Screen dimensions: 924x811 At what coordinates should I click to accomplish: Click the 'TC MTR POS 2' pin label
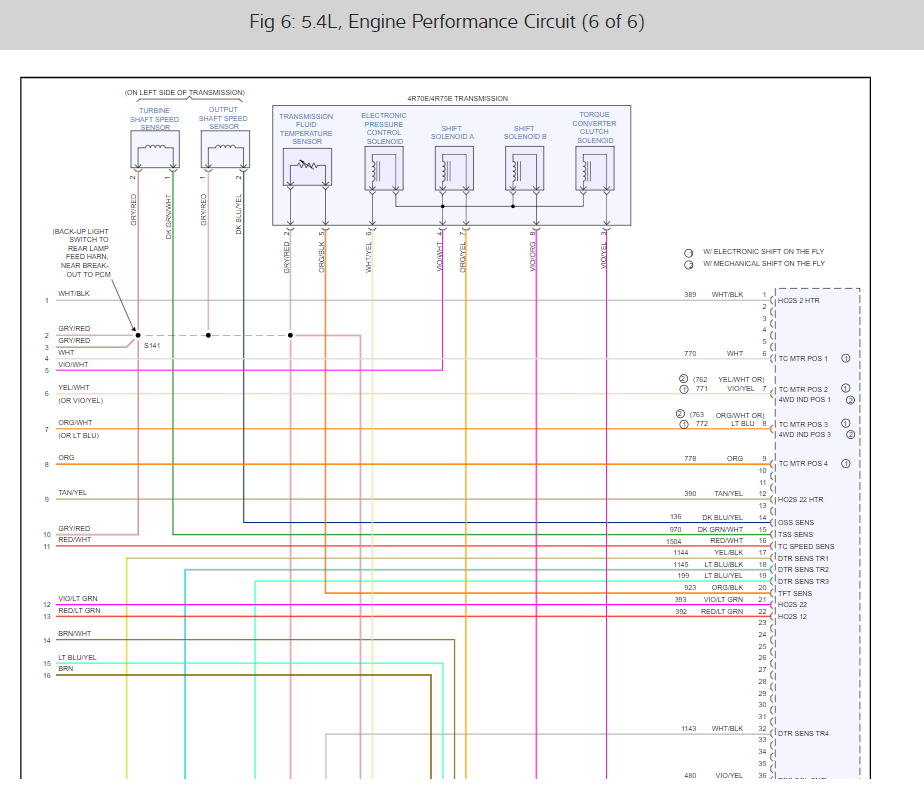pos(803,390)
